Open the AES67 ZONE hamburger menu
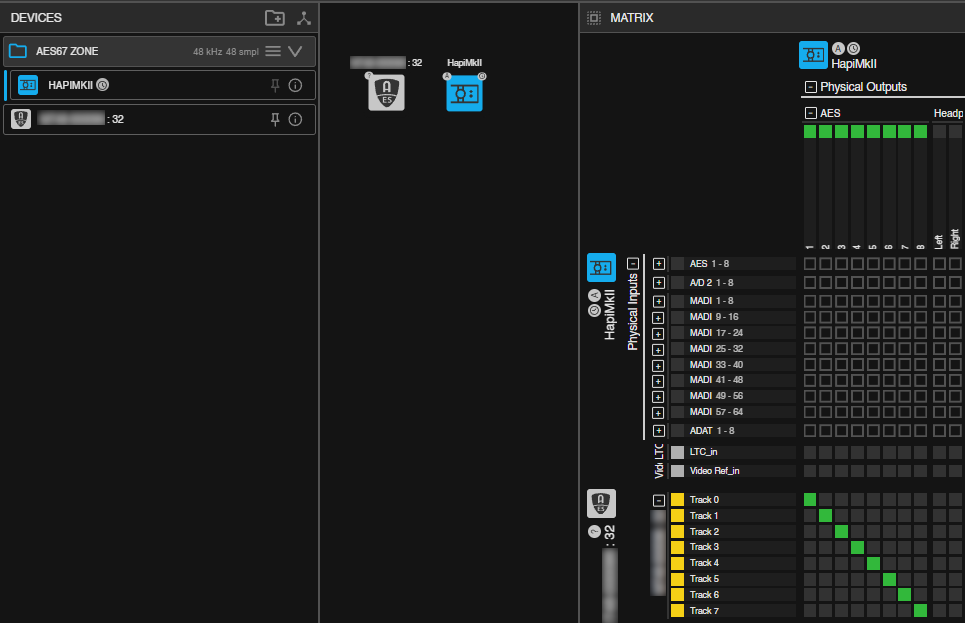Viewport: 965px width, 623px height. click(x=273, y=51)
